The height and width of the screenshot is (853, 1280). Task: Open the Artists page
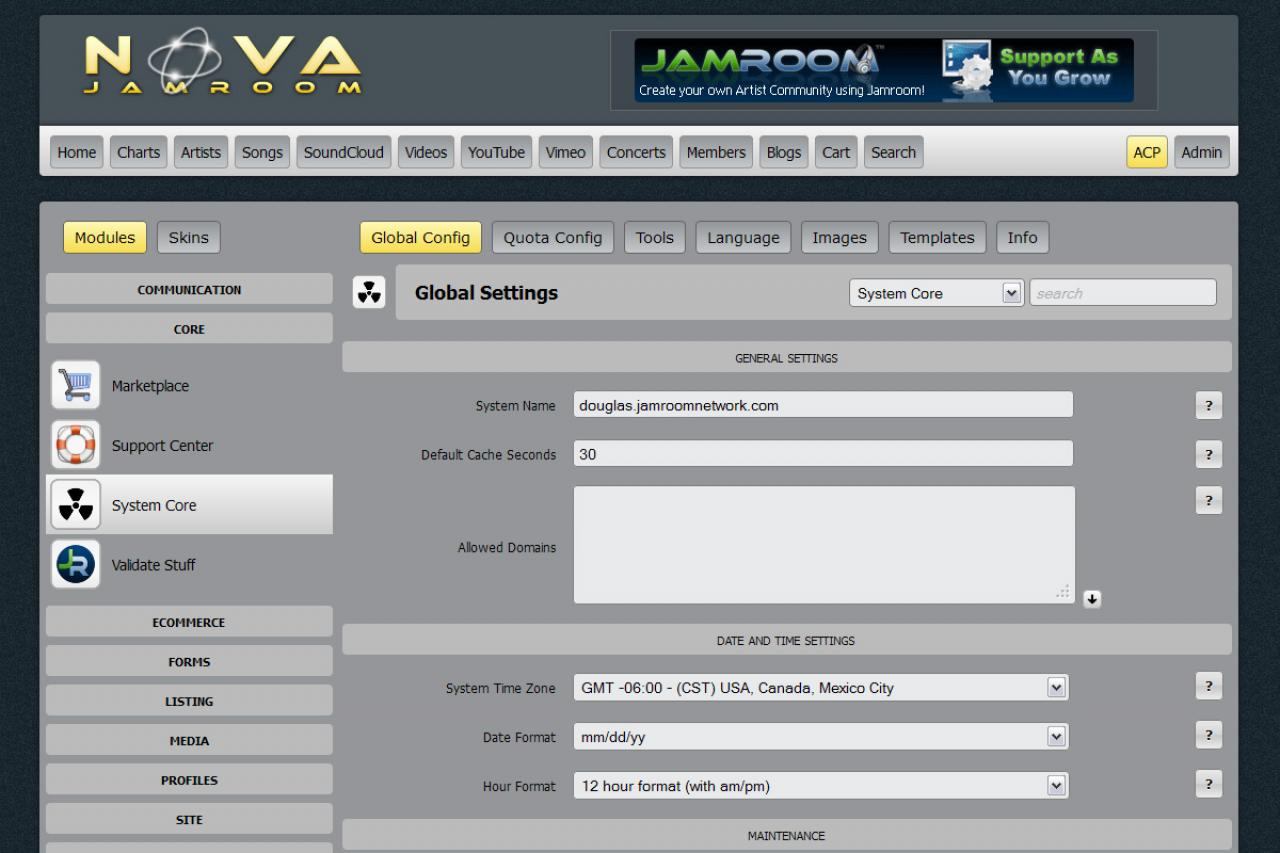[x=201, y=152]
